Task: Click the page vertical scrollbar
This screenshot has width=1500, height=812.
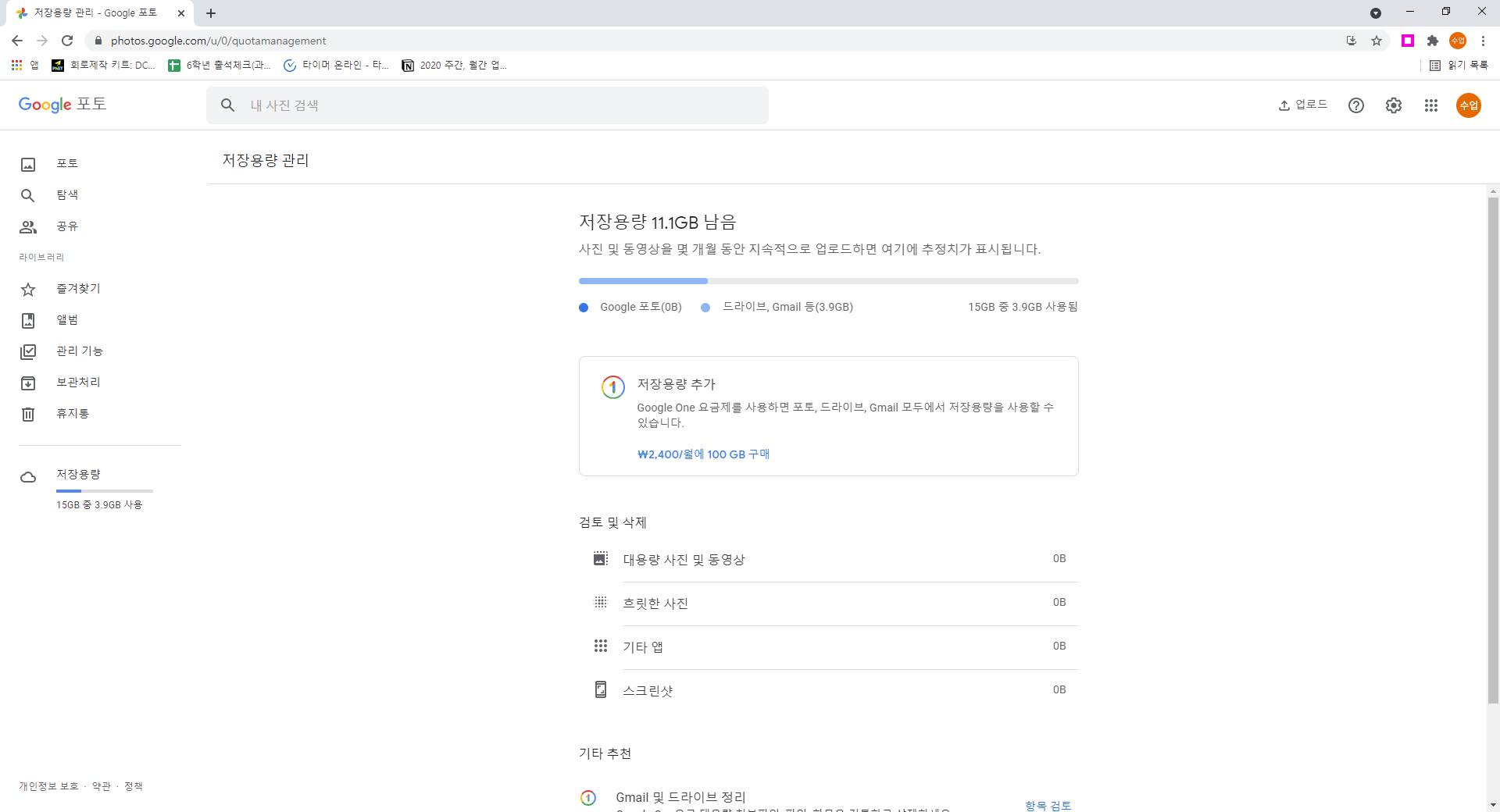Action: click(x=1493, y=451)
